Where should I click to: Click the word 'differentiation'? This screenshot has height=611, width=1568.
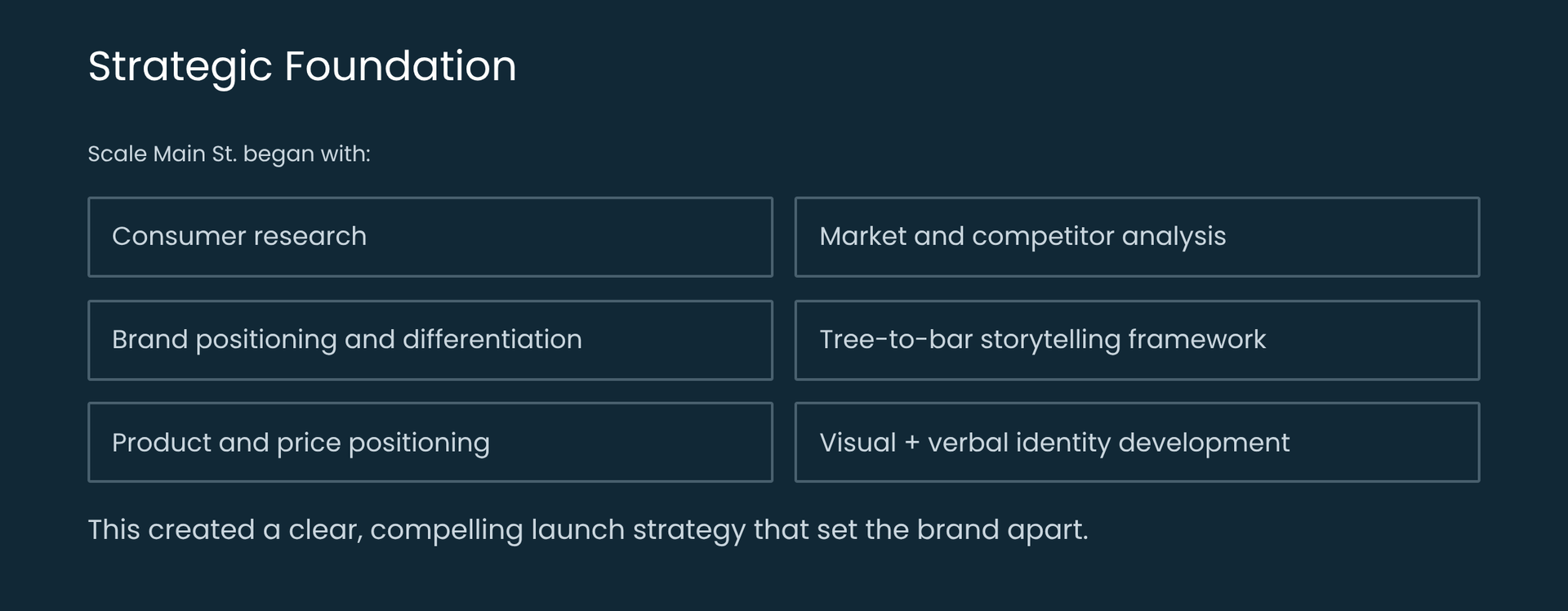(x=492, y=340)
